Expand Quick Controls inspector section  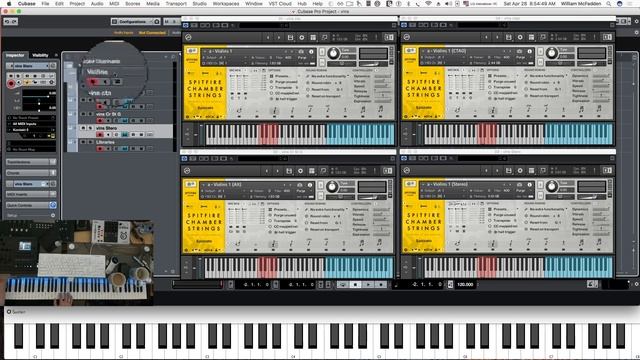pyautogui.click(x=31, y=205)
